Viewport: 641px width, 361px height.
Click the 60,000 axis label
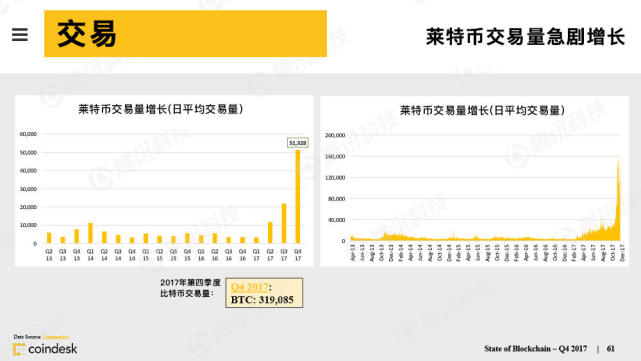[x=28, y=134]
